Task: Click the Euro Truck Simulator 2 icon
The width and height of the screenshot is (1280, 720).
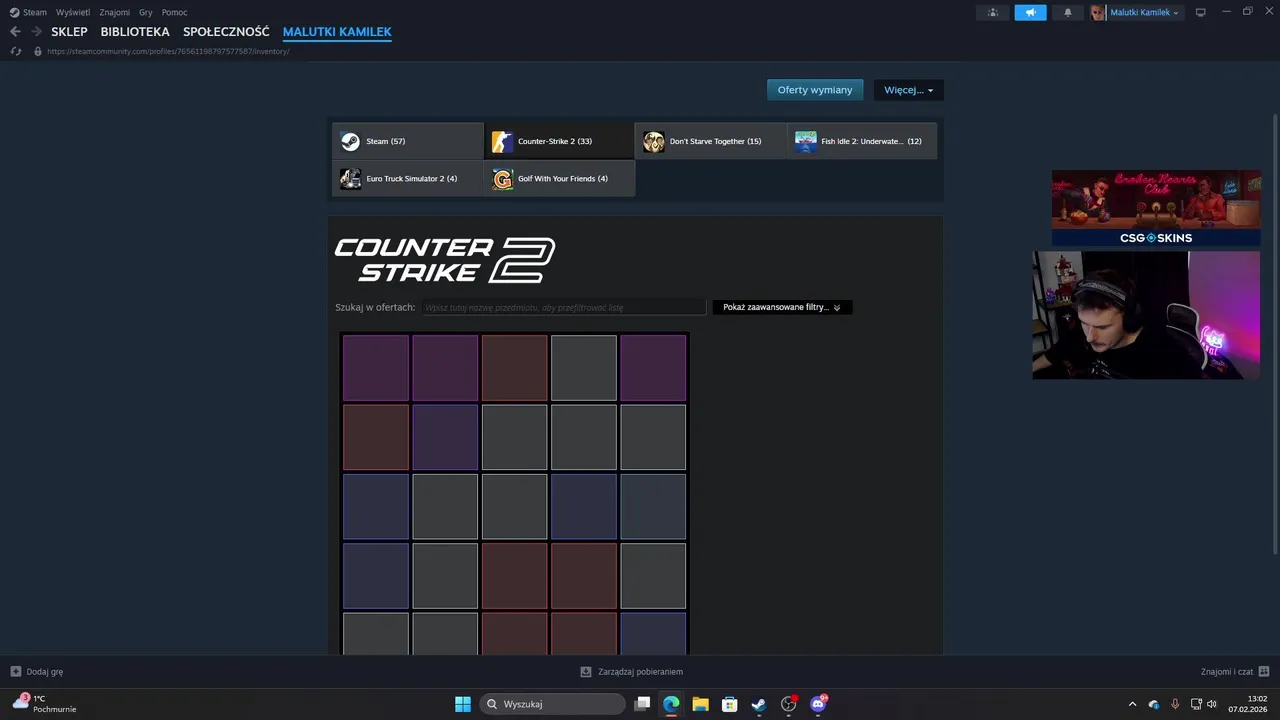Action: pyautogui.click(x=350, y=178)
